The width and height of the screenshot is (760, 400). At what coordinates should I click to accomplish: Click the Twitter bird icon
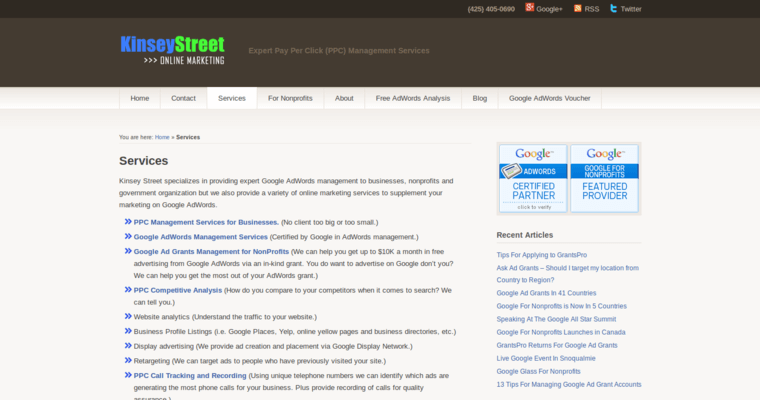614,8
